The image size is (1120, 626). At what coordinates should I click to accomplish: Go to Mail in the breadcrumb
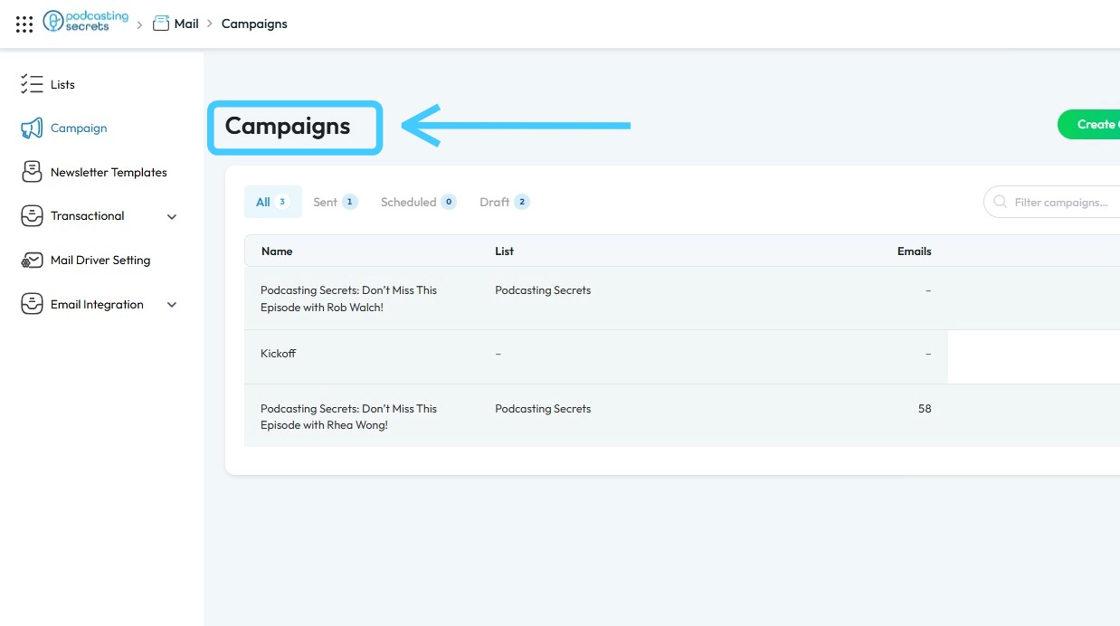click(186, 24)
